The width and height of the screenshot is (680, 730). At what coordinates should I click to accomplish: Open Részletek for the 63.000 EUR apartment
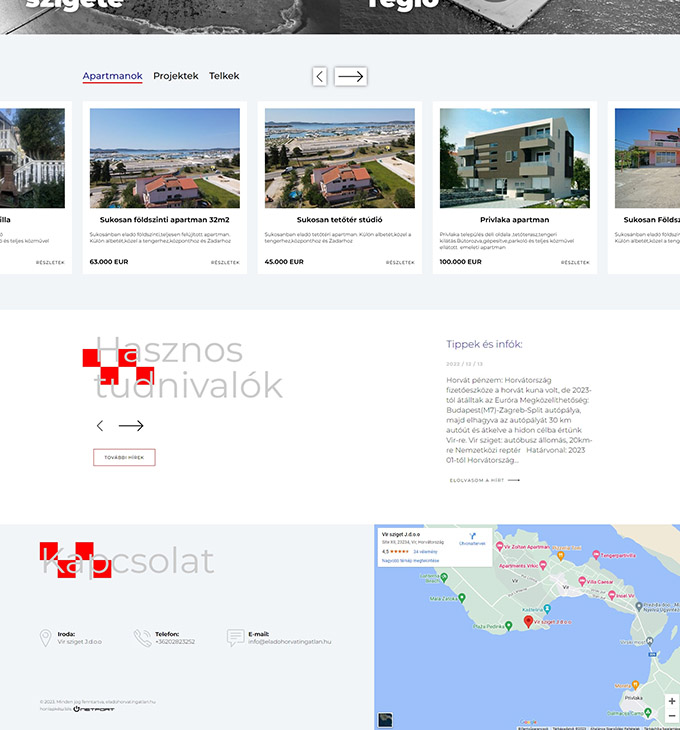[x=225, y=263]
